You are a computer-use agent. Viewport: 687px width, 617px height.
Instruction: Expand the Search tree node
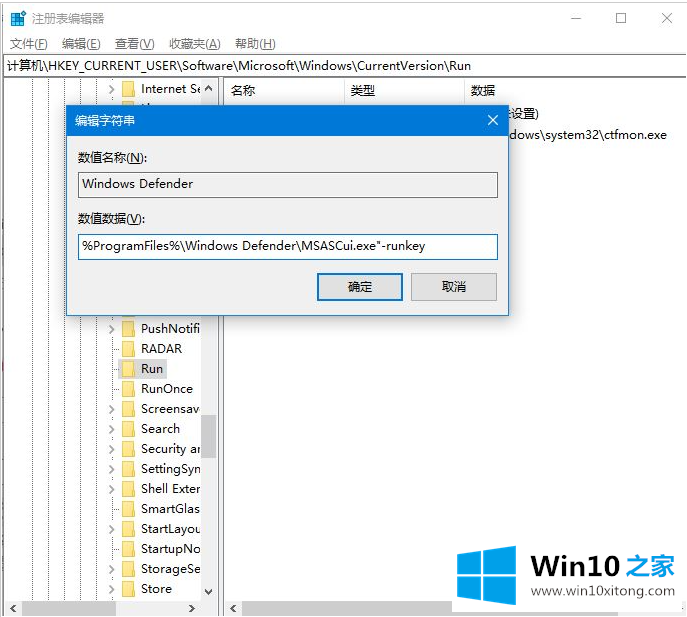tap(111, 429)
